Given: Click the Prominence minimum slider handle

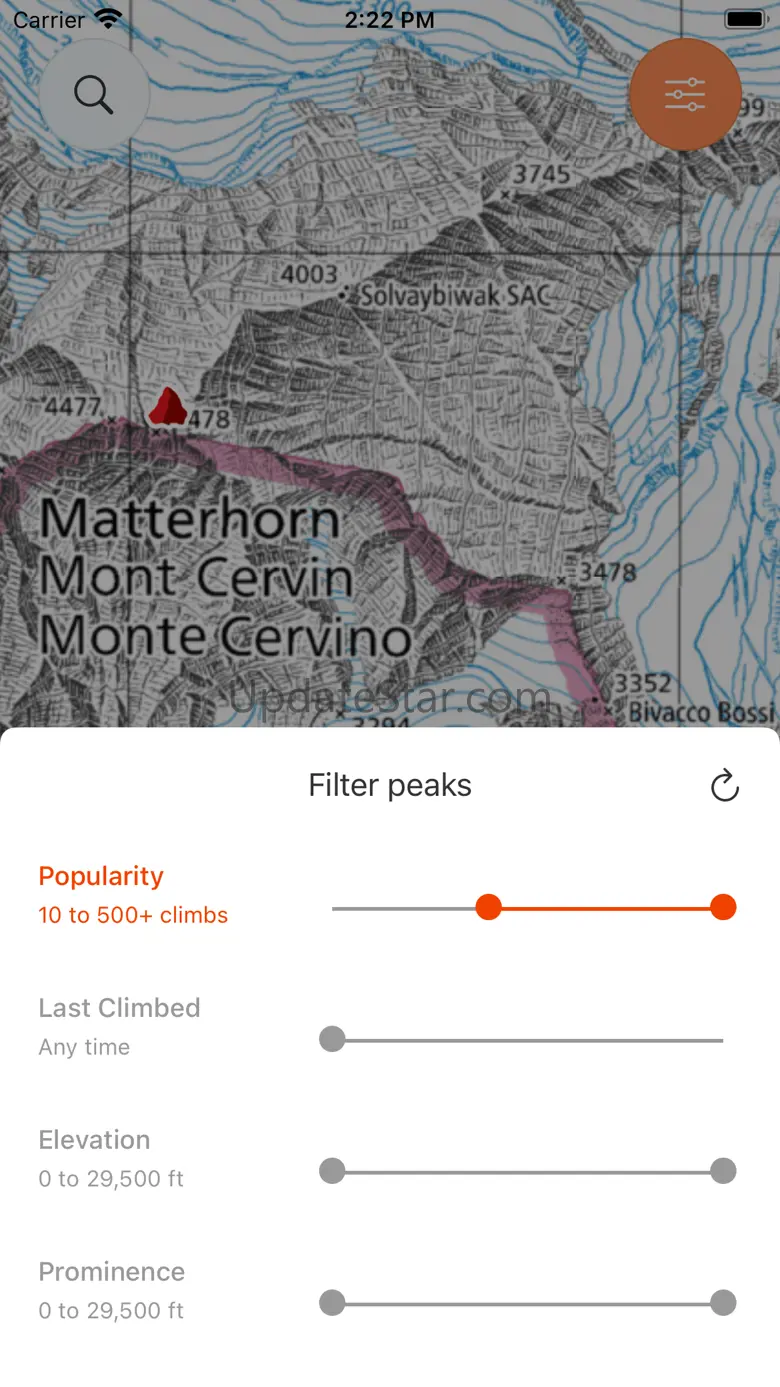Looking at the screenshot, I should [x=332, y=1303].
